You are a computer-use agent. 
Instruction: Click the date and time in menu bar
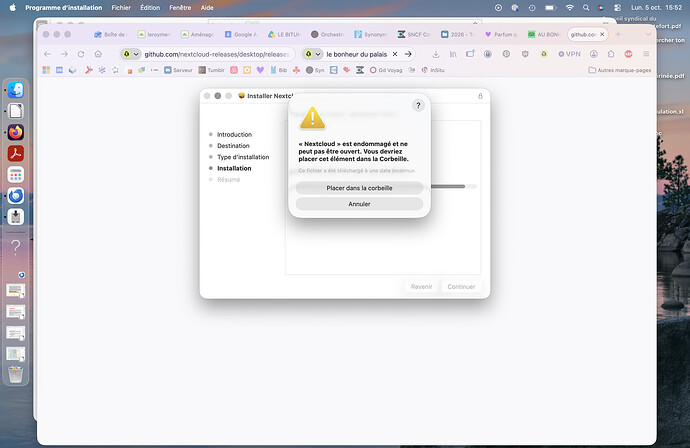[656, 7]
